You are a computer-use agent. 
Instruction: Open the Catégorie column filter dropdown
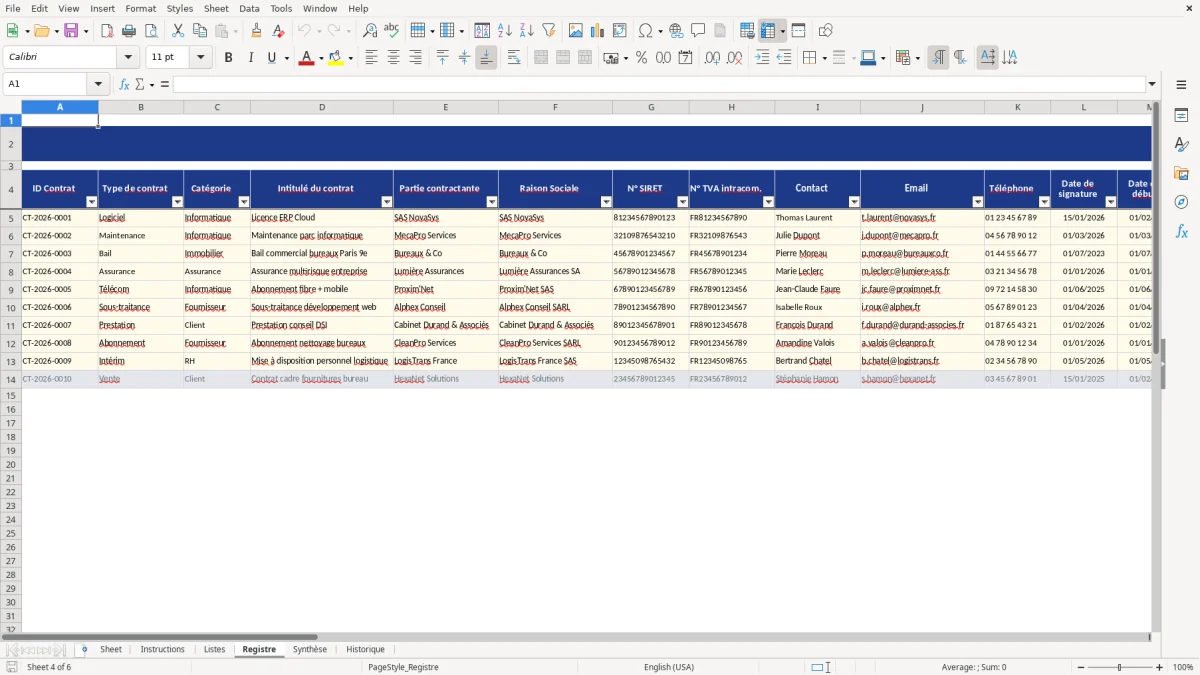pos(243,202)
